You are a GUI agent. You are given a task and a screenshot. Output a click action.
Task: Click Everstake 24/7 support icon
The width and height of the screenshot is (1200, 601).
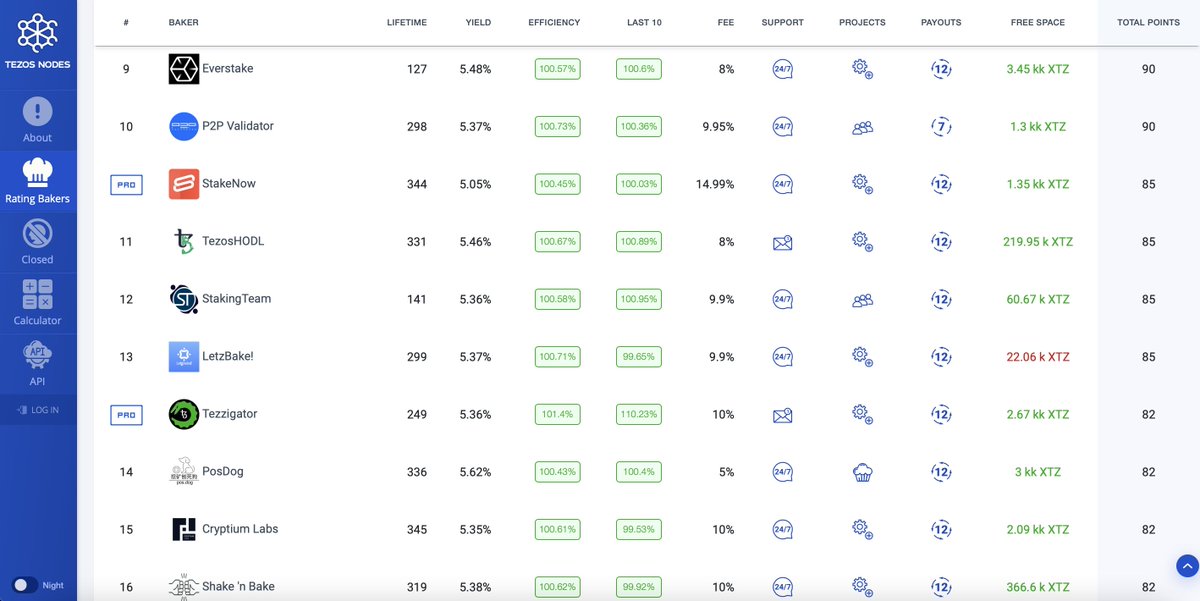click(x=783, y=70)
